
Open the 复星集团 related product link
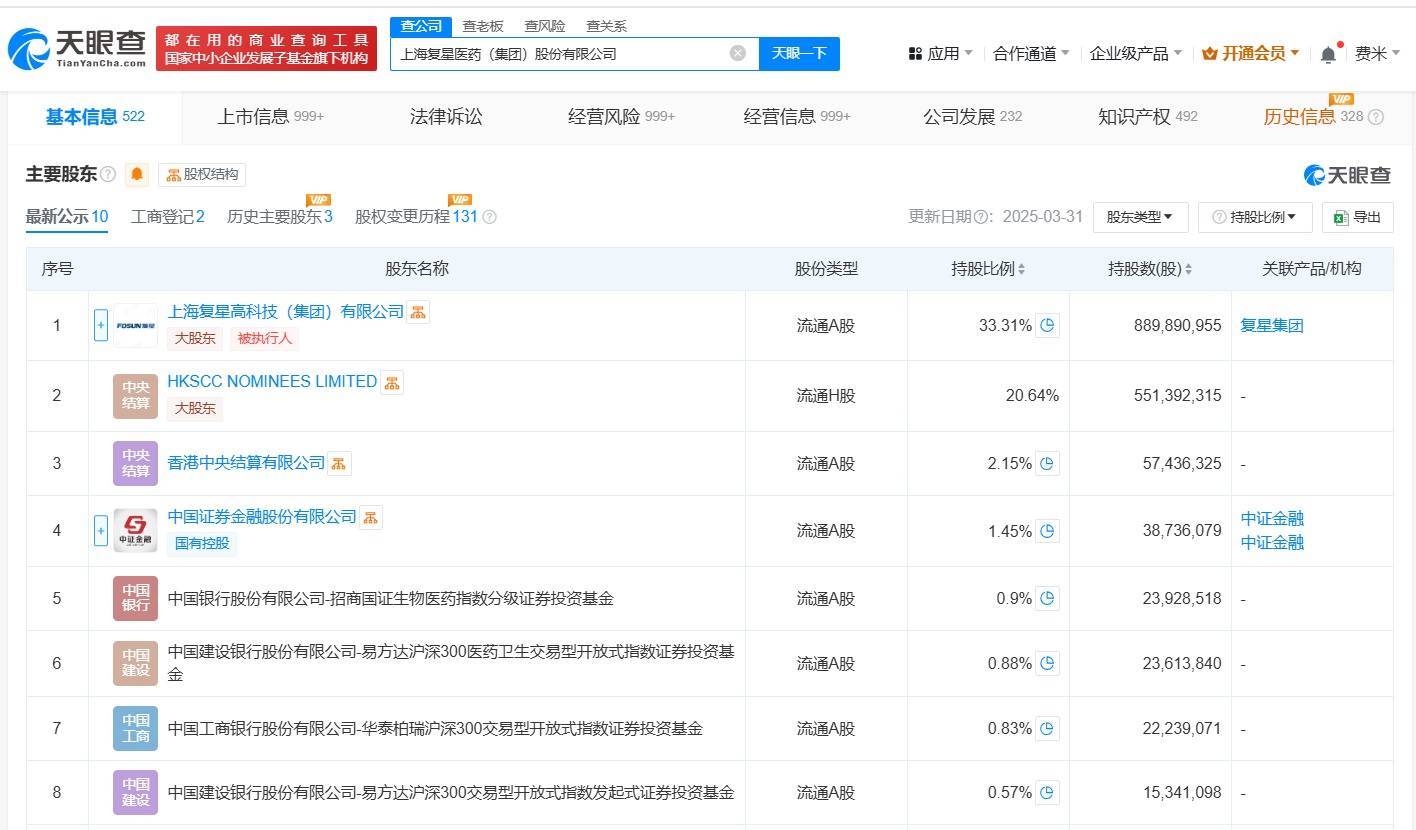click(1272, 325)
